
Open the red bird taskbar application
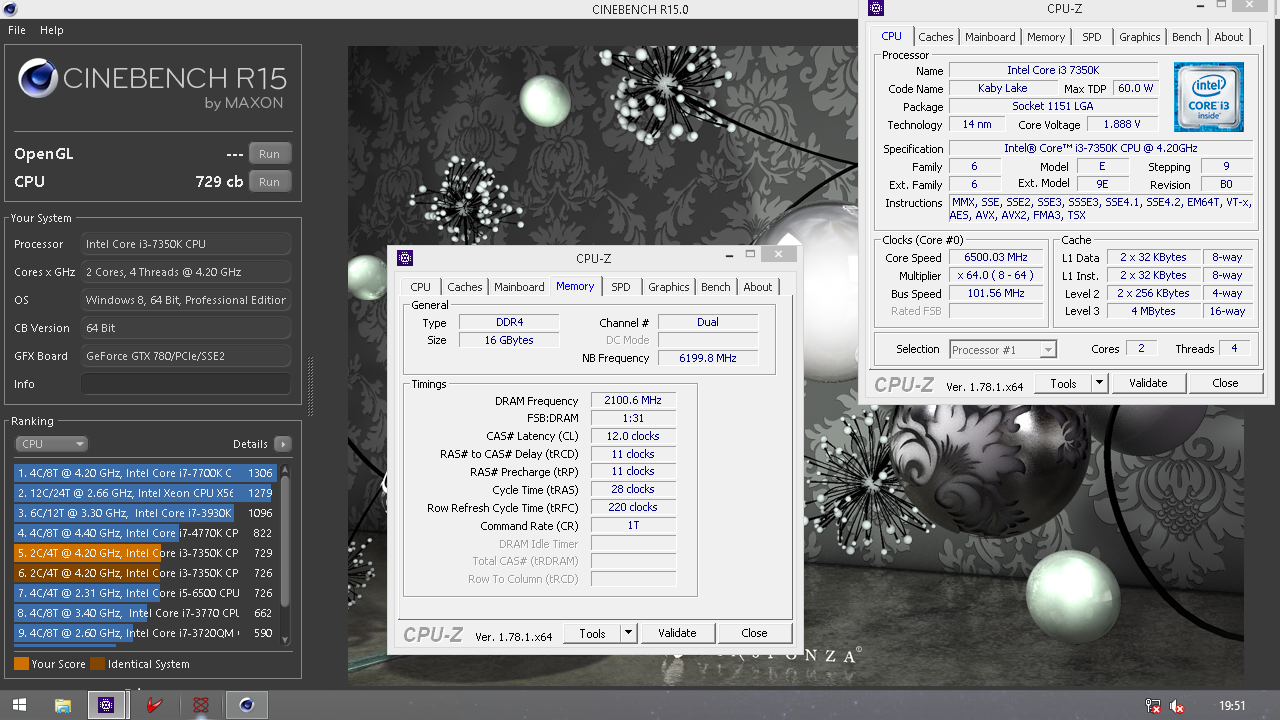153,705
